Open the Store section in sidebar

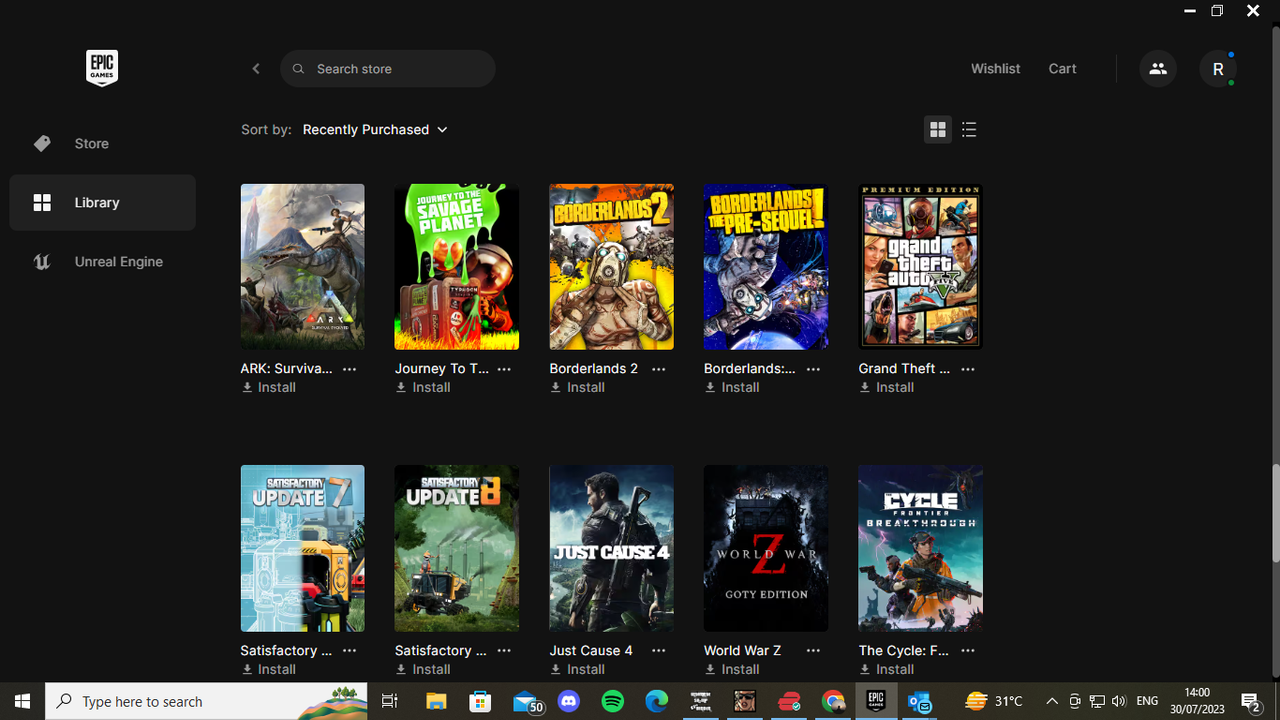point(103,144)
